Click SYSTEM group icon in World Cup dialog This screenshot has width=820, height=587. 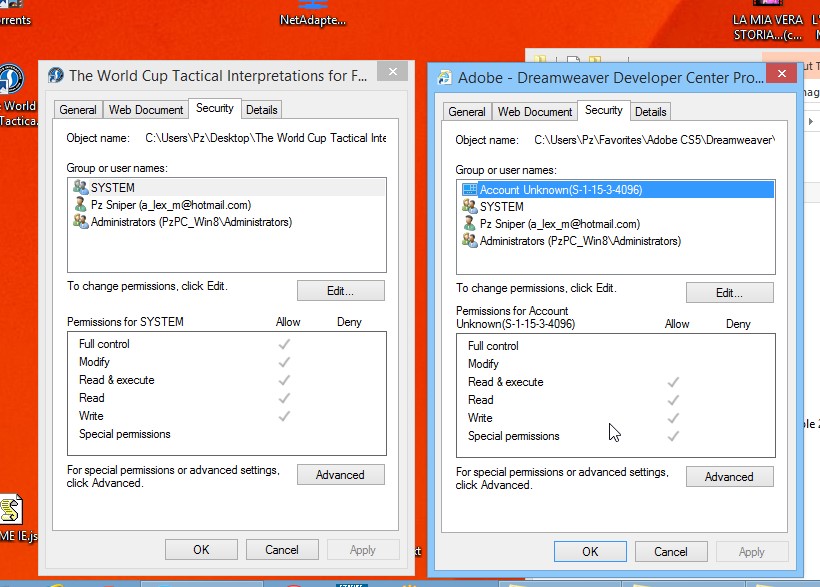tap(81, 187)
